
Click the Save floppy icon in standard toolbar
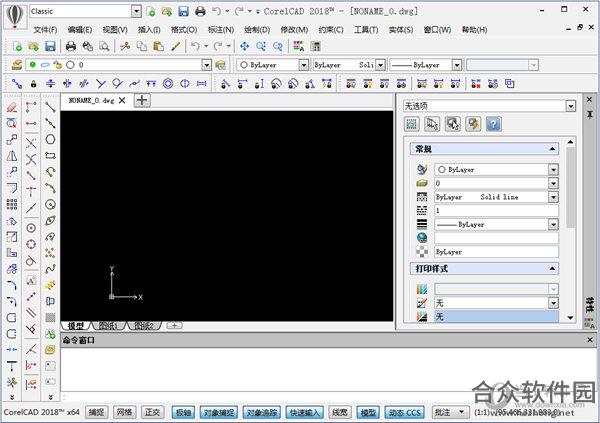click(50, 47)
